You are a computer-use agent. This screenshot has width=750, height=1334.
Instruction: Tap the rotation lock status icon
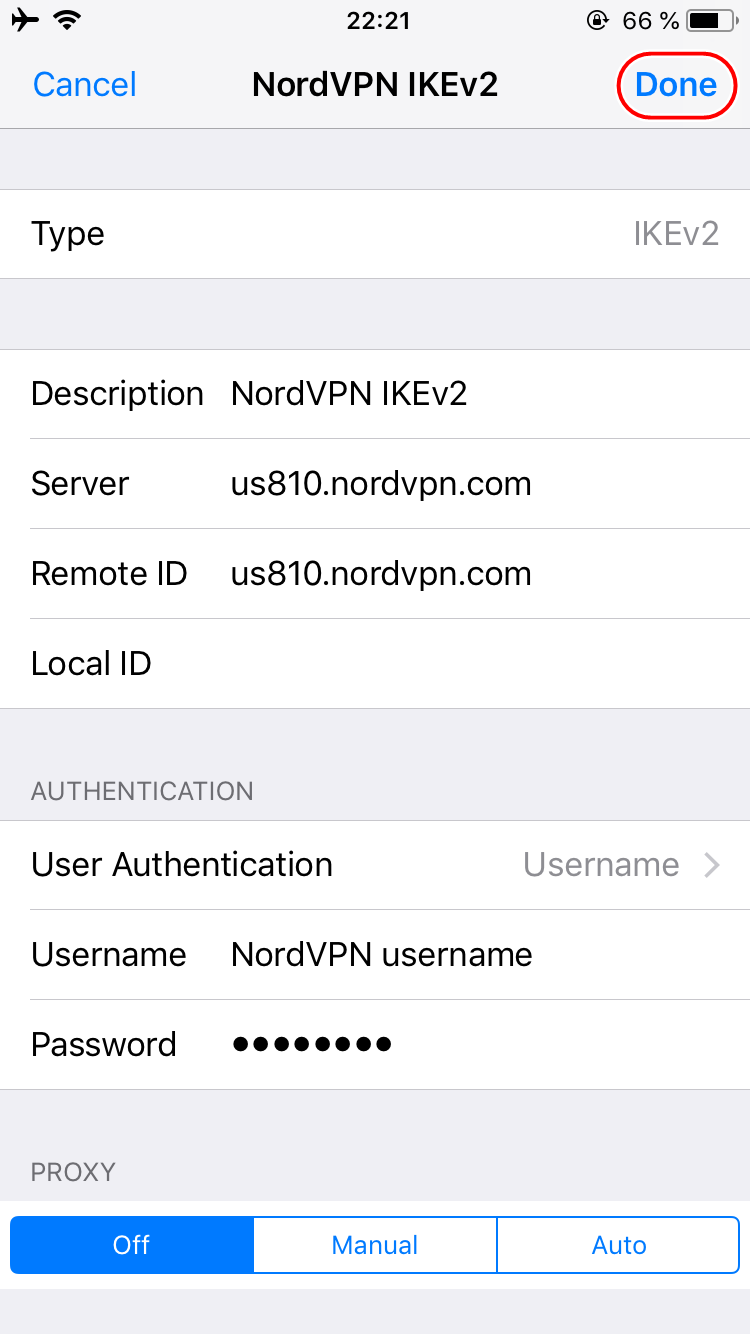click(x=598, y=20)
